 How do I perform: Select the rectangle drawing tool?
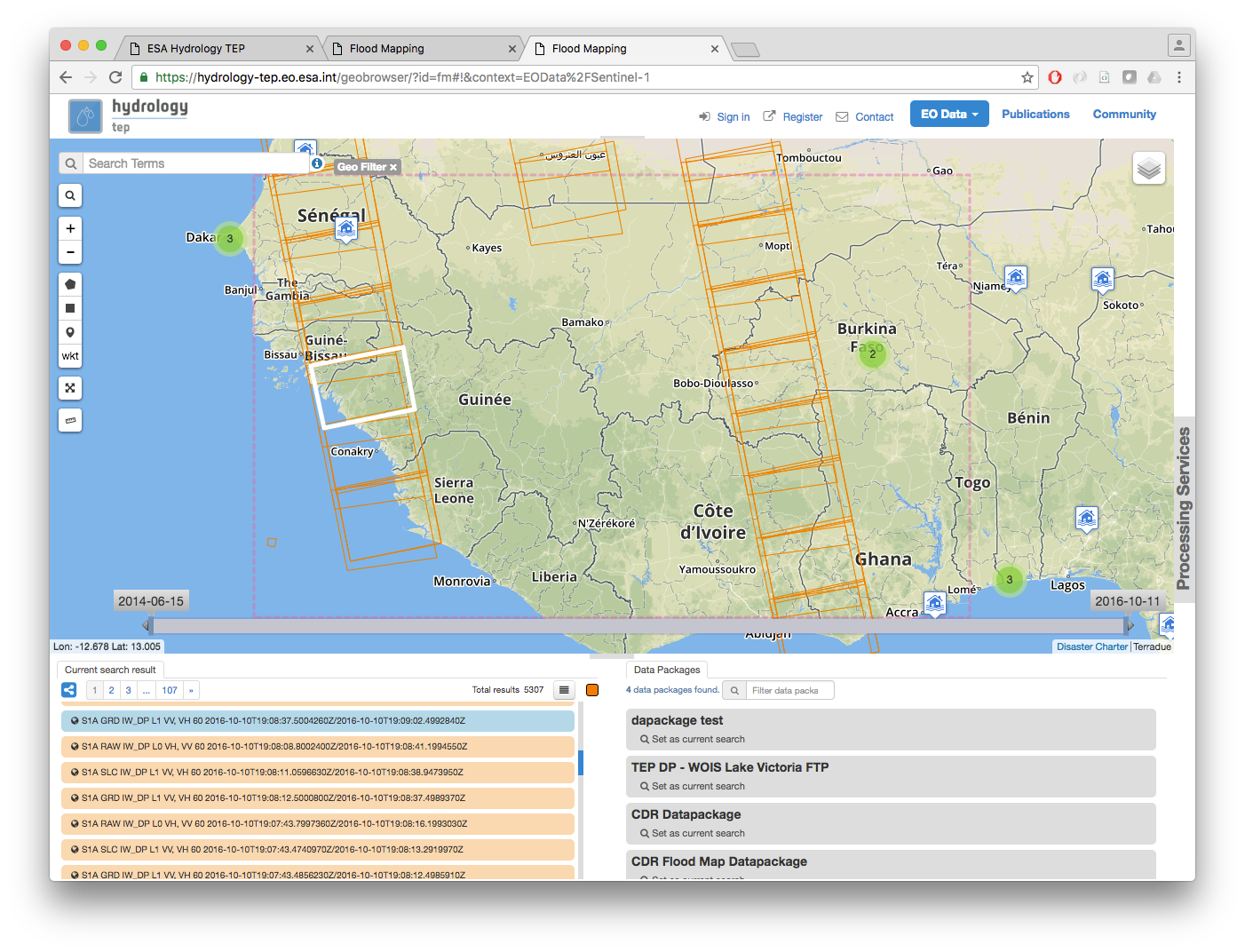pyautogui.click(x=70, y=308)
